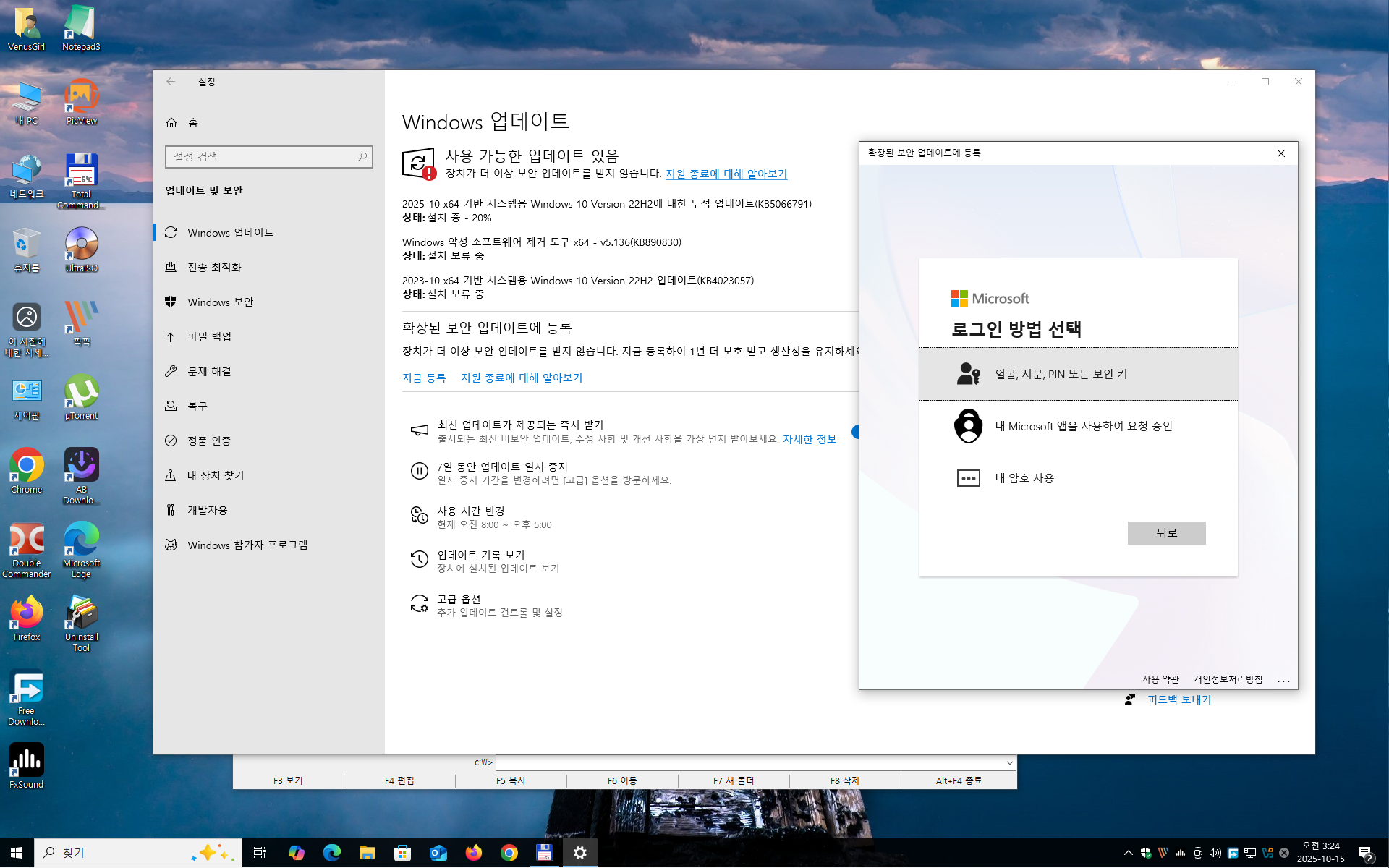1389x868 pixels.
Task: Click 피드백 보내기 link
Action: [1179, 699]
